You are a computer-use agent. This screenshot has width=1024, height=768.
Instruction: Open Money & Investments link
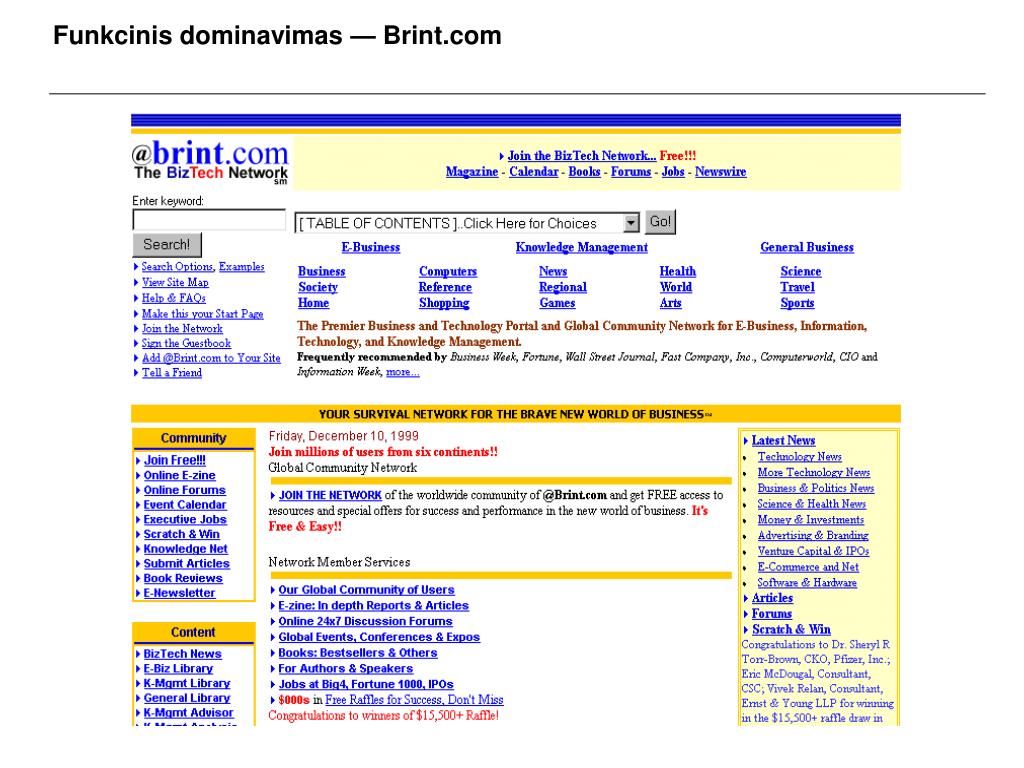coord(810,520)
